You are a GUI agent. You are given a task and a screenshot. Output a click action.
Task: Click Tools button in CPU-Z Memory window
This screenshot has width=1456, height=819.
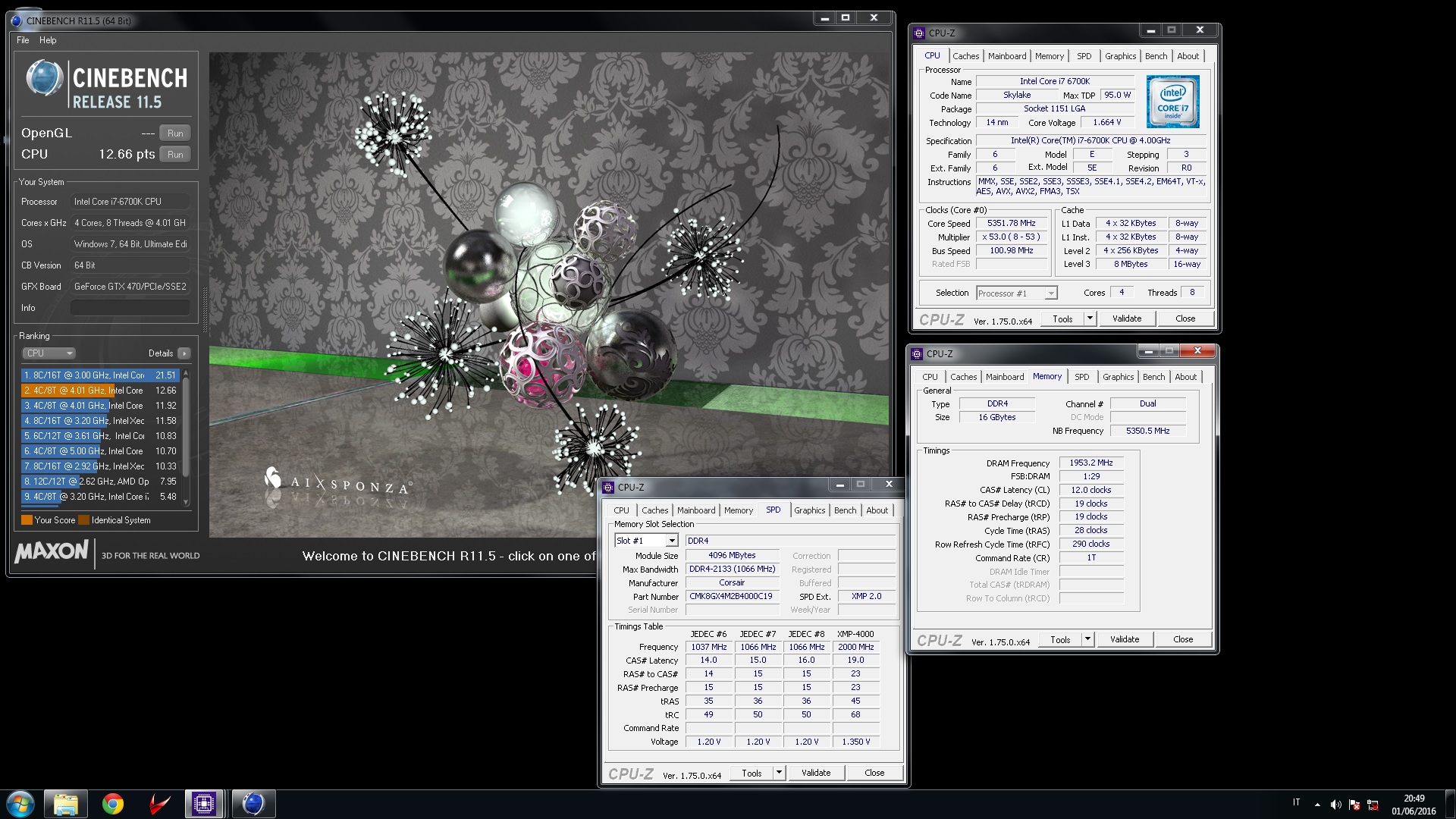tap(1060, 640)
